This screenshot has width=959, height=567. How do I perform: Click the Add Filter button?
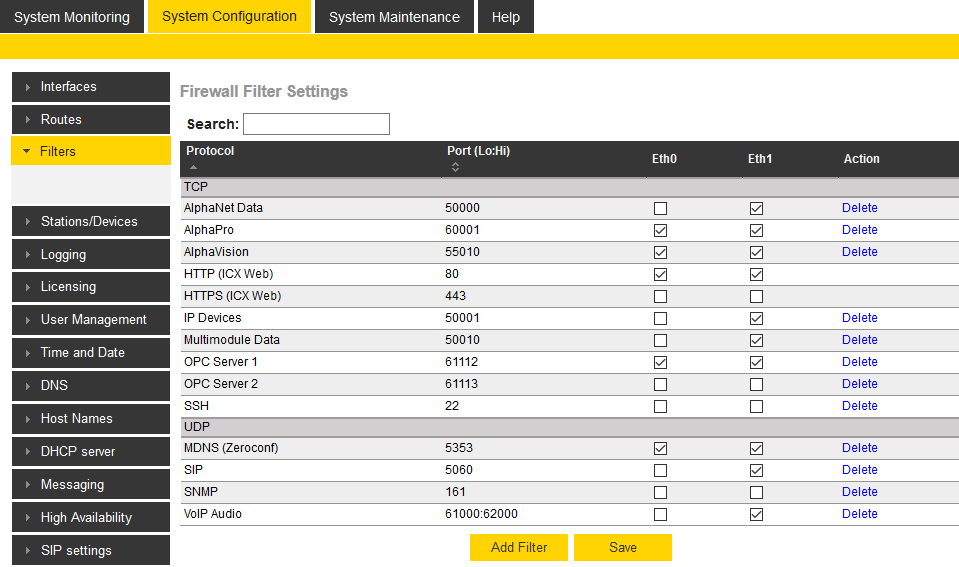[519, 548]
